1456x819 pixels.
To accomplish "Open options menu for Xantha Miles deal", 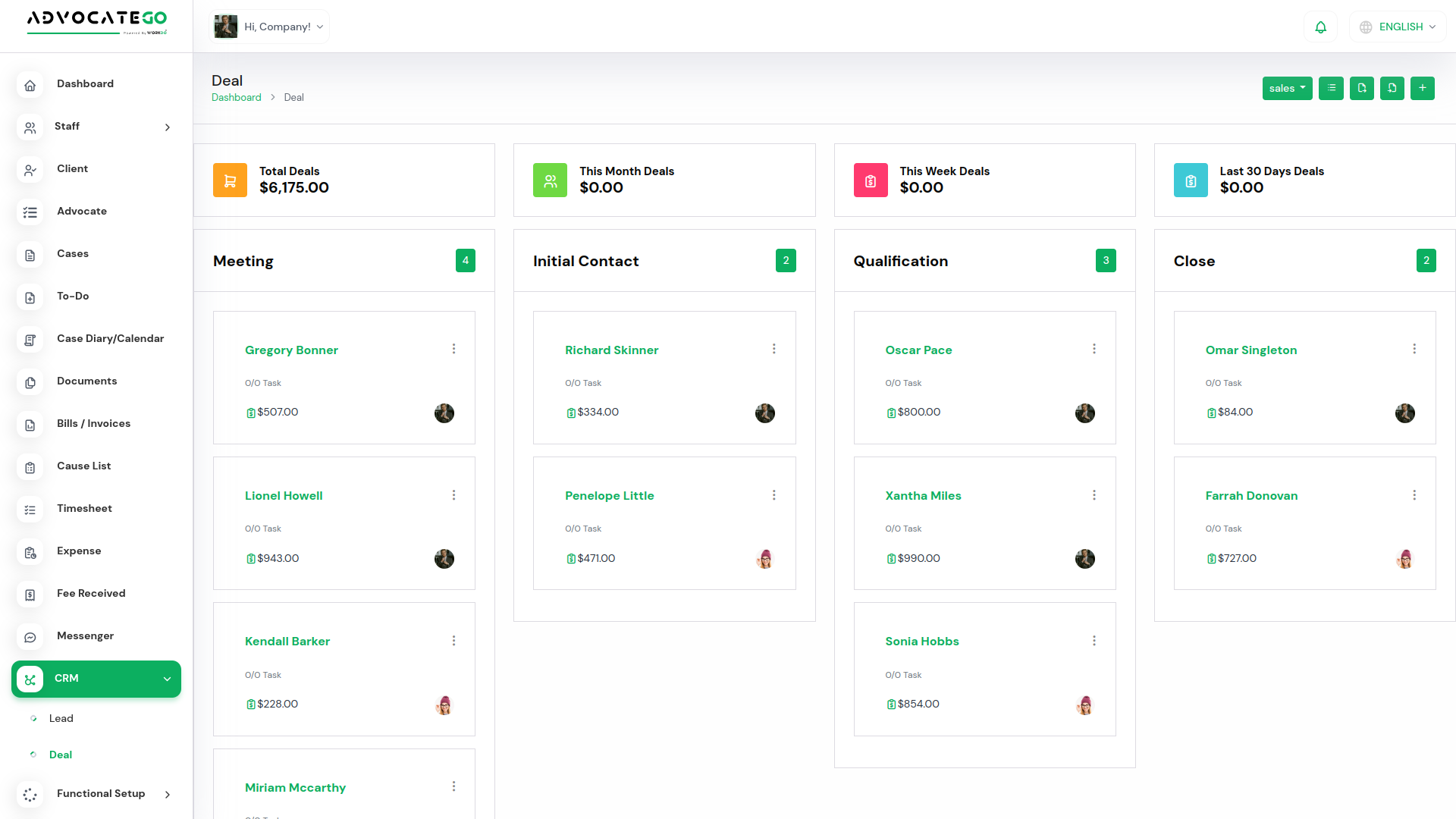I will (1094, 495).
